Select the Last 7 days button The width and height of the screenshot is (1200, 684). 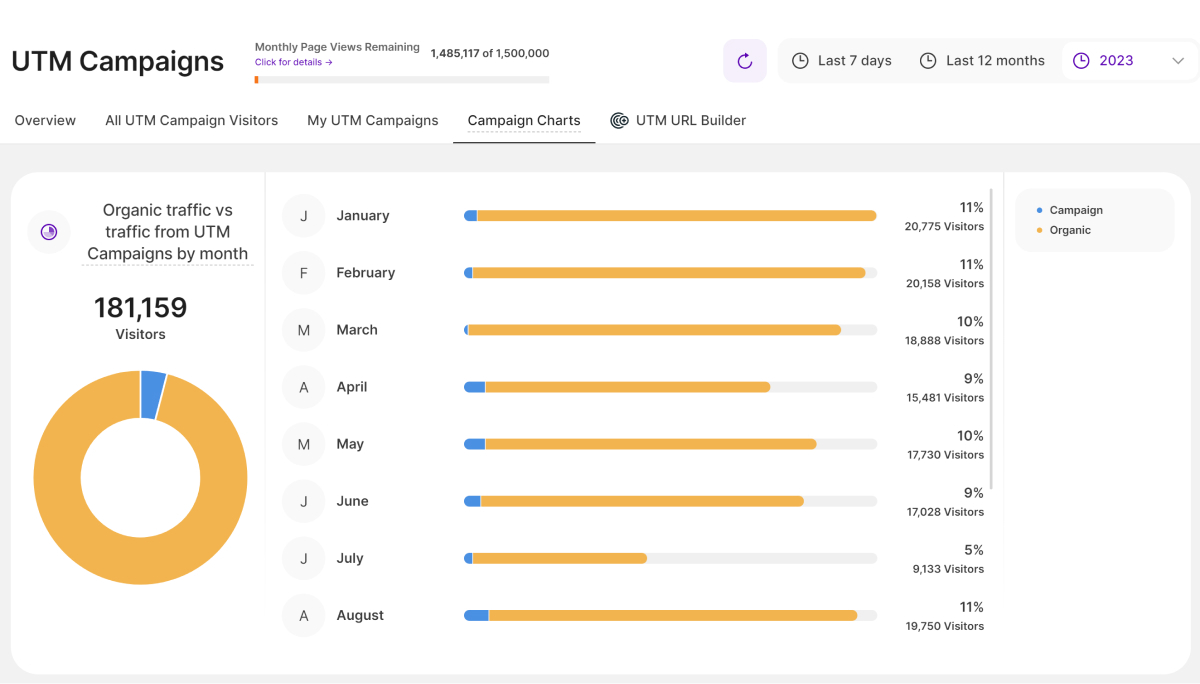coord(853,61)
